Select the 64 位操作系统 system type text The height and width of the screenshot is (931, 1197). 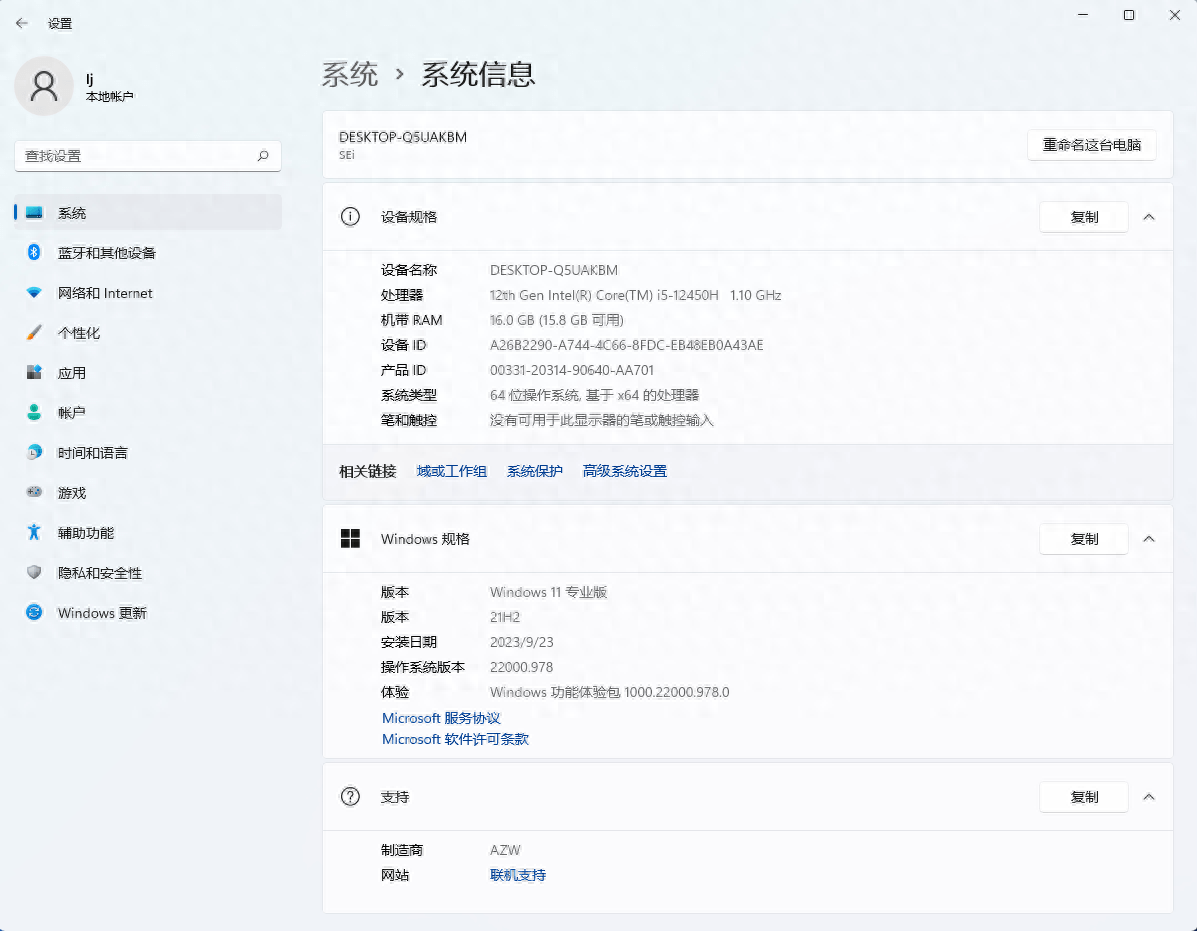coord(595,395)
